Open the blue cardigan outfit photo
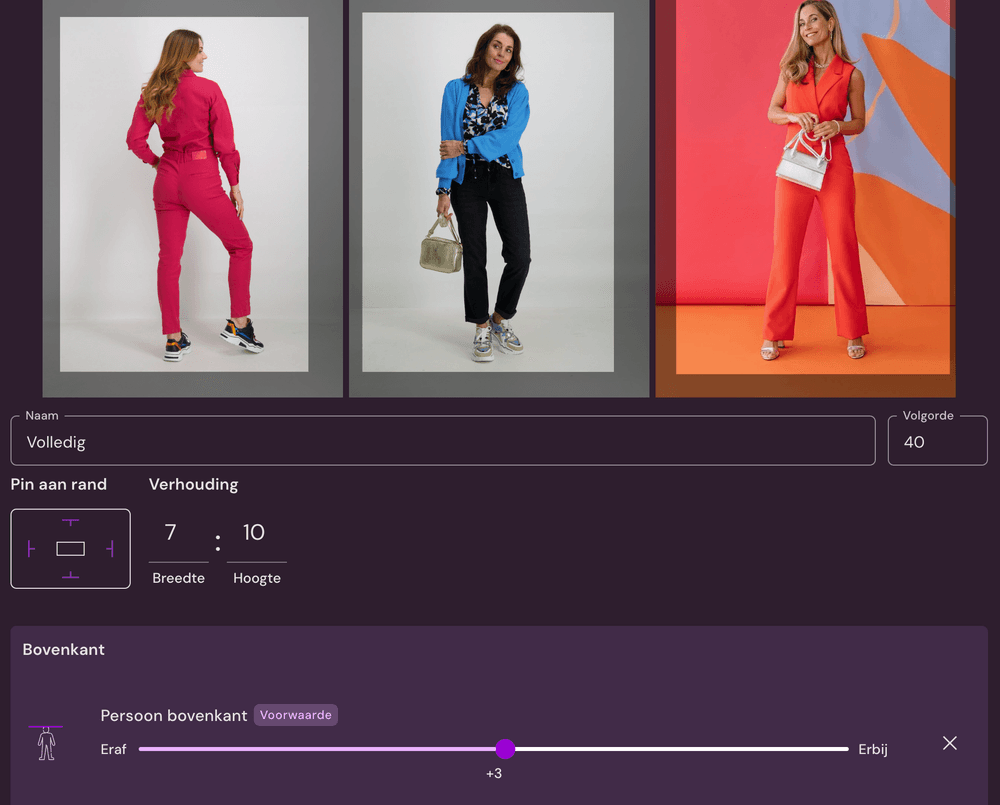The height and width of the screenshot is (805, 1000). [x=498, y=197]
